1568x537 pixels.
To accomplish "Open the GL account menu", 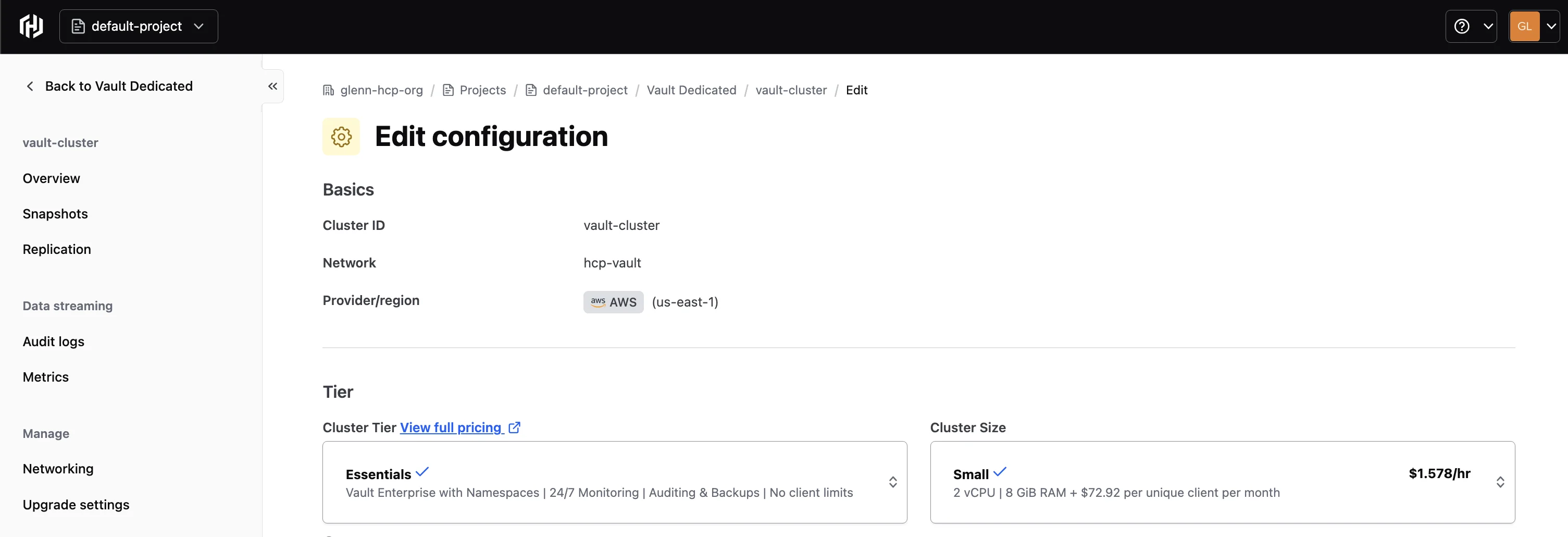I will point(1533,26).
